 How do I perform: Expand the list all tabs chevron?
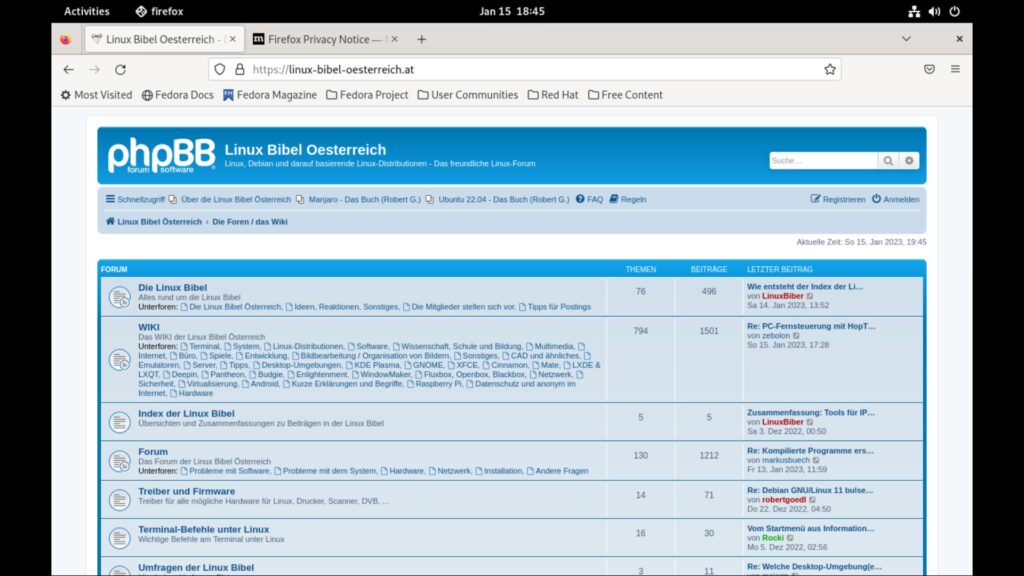(906, 39)
